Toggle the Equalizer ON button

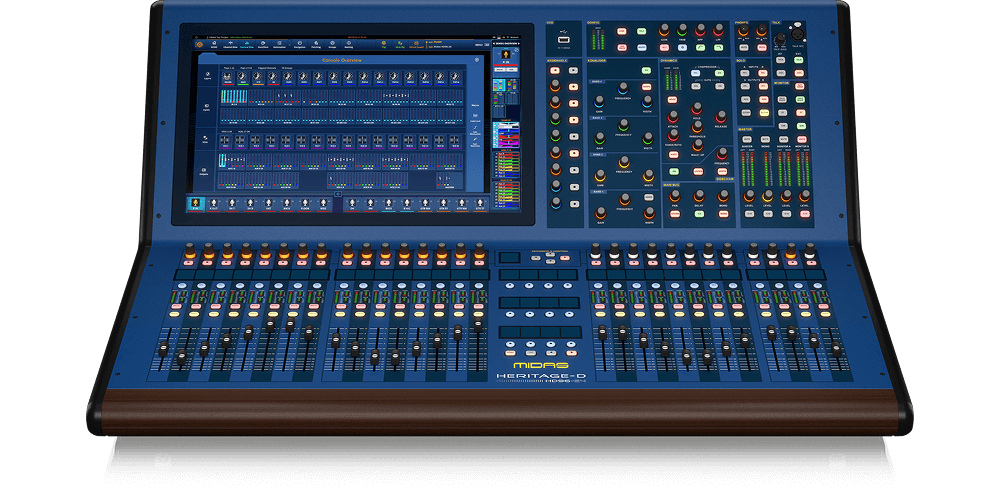pyautogui.click(x=646, y=71)
